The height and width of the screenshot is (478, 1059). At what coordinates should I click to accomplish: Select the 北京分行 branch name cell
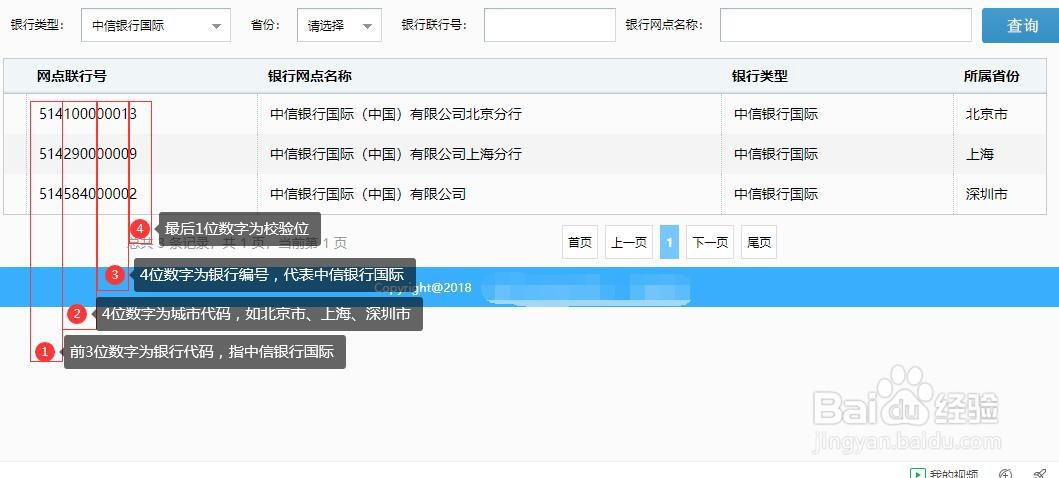(x=396, y=114)
